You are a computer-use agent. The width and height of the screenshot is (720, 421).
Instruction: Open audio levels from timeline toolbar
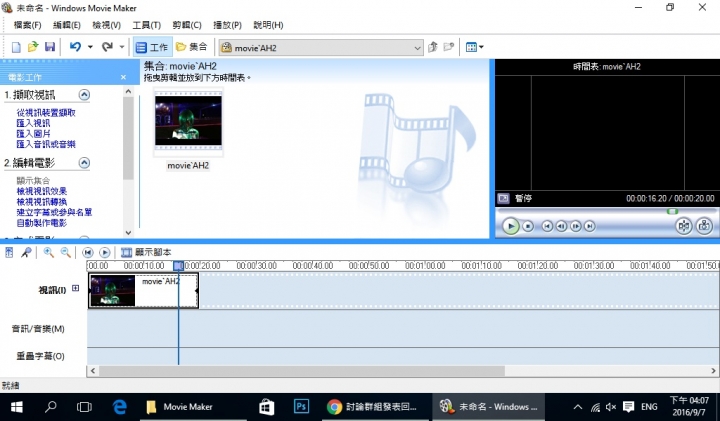point(9,252)
